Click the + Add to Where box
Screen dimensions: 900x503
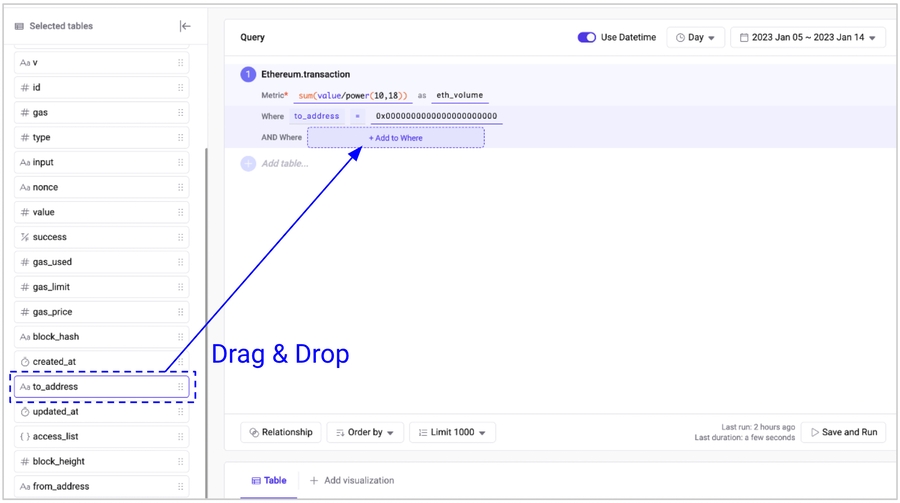click(395, 138)
